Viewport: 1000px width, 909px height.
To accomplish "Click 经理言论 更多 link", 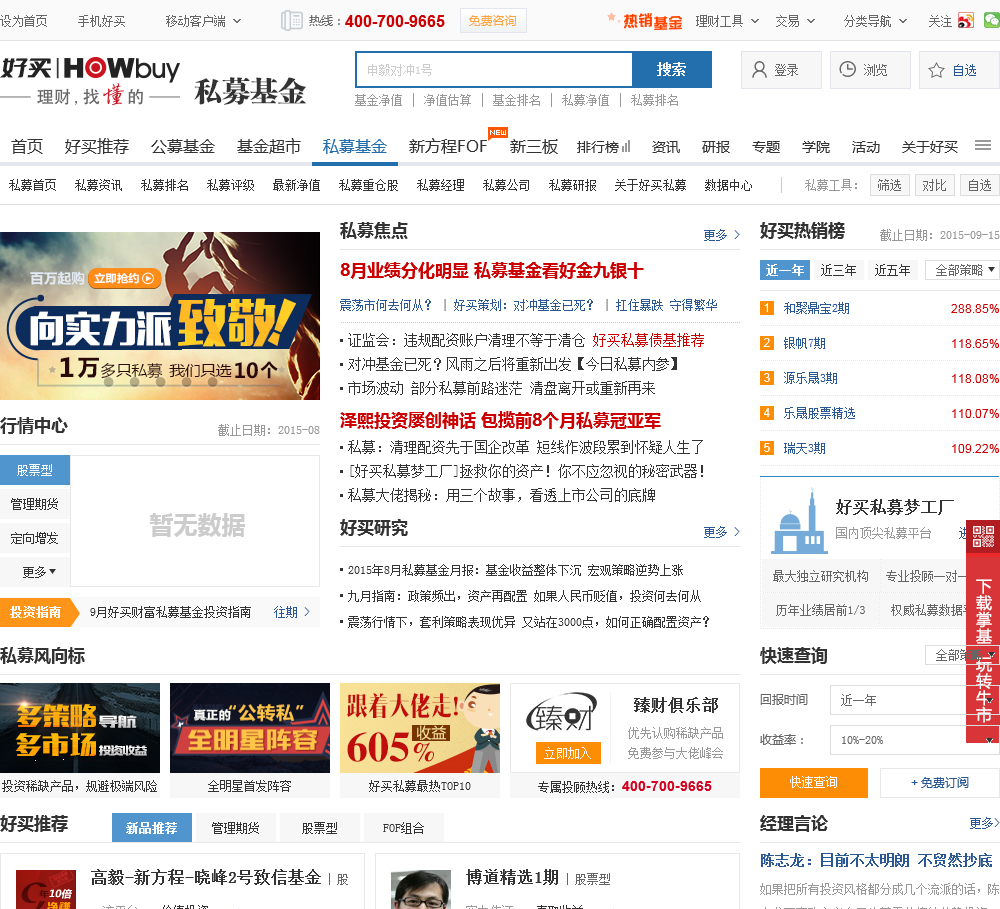I will coord(984,824).
